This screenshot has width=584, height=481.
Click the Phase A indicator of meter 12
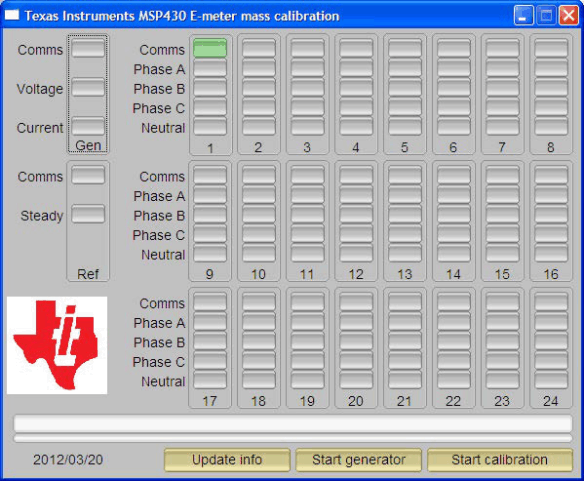[356, 195]
